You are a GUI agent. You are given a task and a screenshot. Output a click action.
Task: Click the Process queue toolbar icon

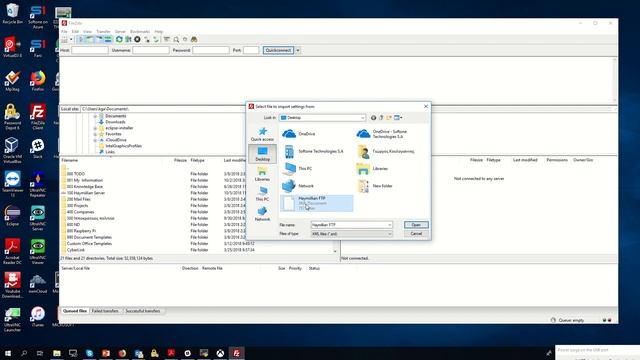(128, 40)
